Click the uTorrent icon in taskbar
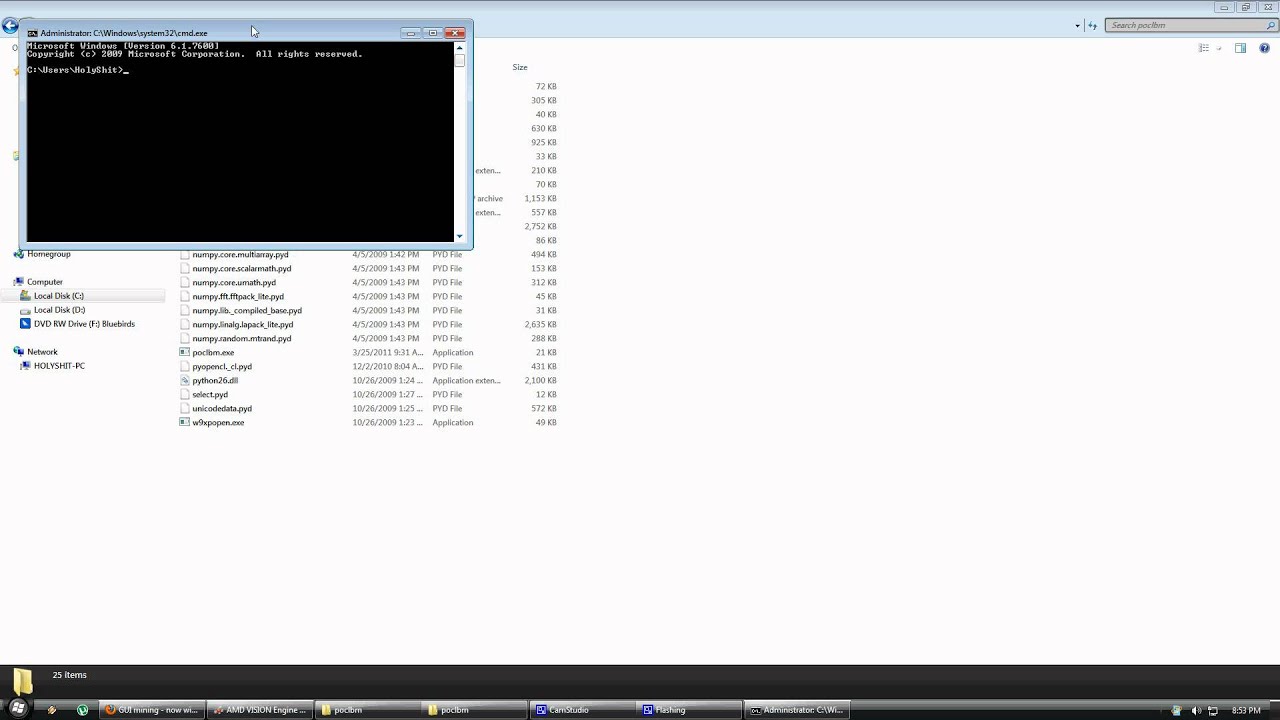Screen dimensions: 1280x720 click(x=83, y=710)
